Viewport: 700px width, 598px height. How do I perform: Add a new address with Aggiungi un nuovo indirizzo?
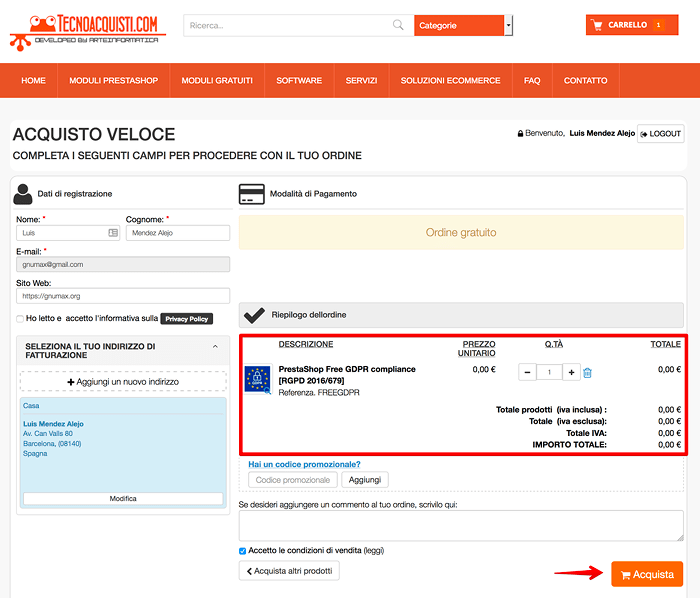(x=123, y=382)
